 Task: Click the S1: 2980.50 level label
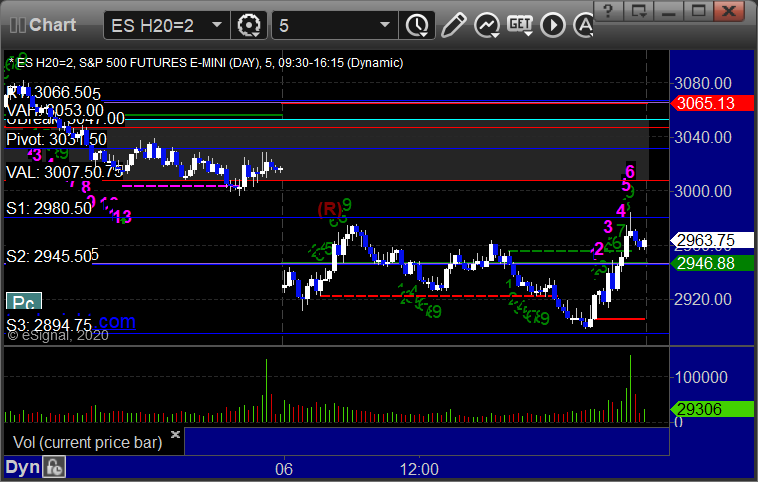pos(49,208)
